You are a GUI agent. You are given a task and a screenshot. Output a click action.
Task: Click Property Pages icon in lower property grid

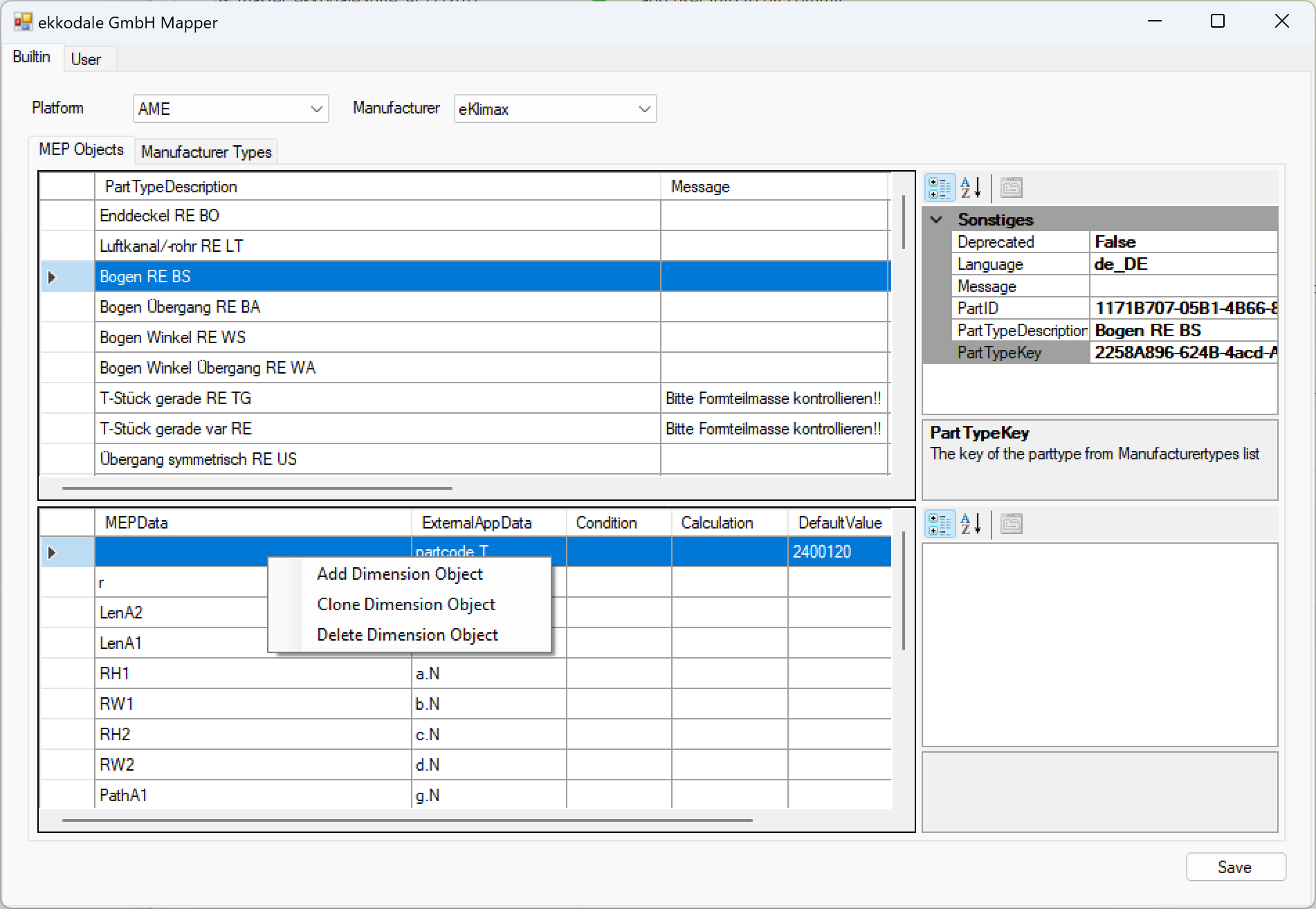tap(1011, 524)
